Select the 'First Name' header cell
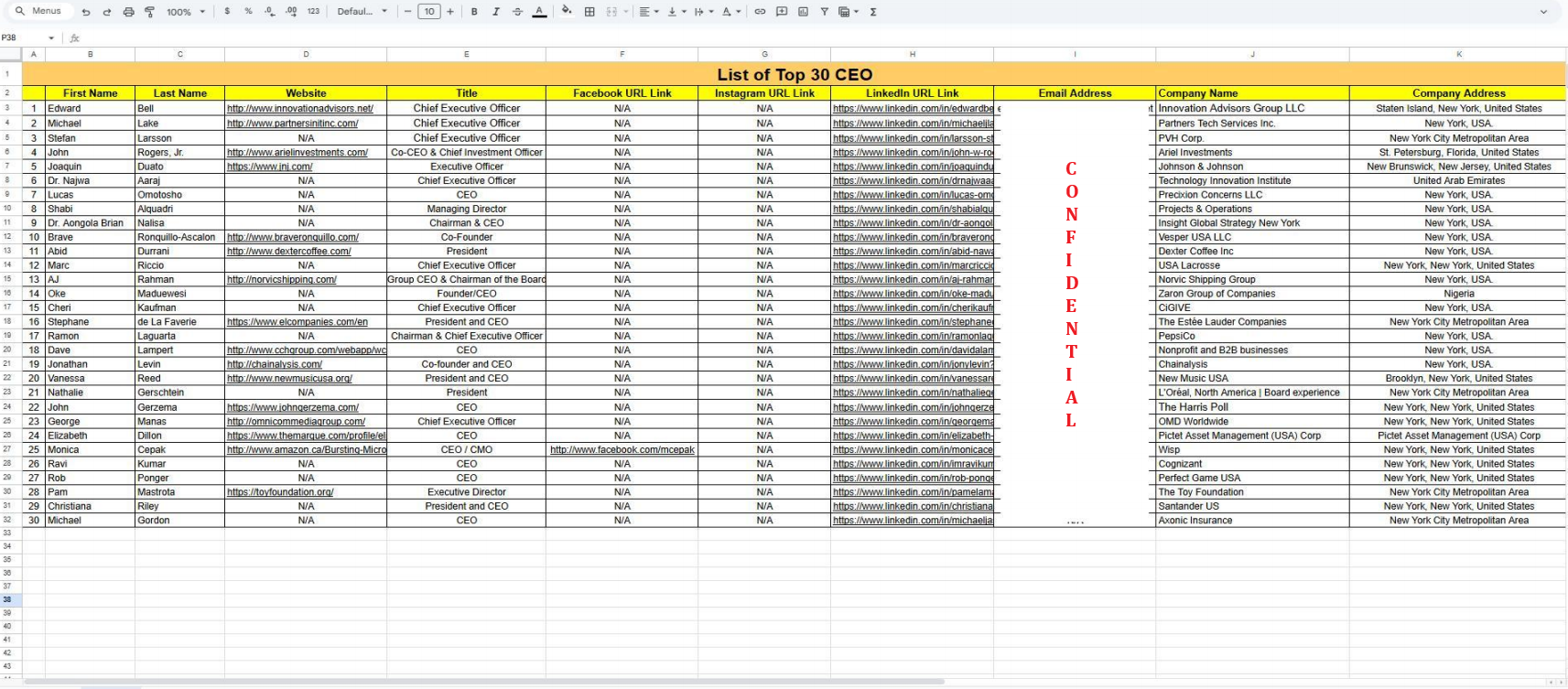Screen dimensions: 1568x689 pyautogui.click(x=90, y=93)
